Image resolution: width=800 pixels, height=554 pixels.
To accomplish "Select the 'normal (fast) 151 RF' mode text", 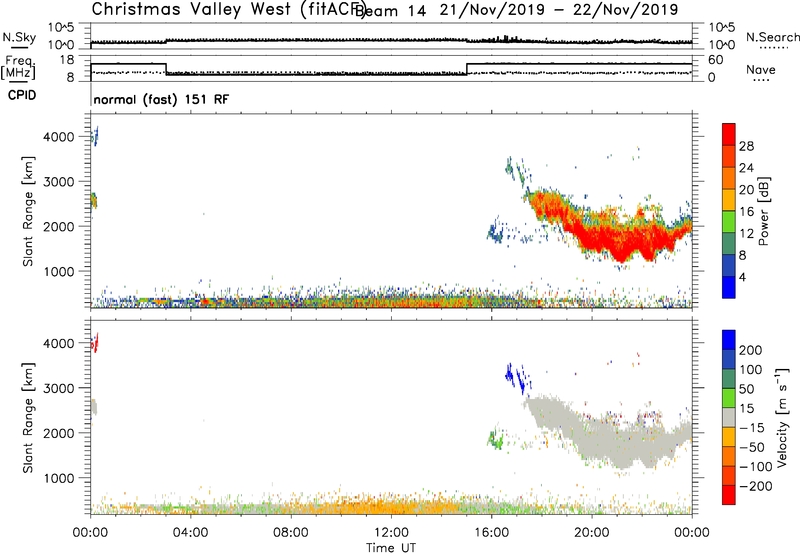I will tap(161, 99).
